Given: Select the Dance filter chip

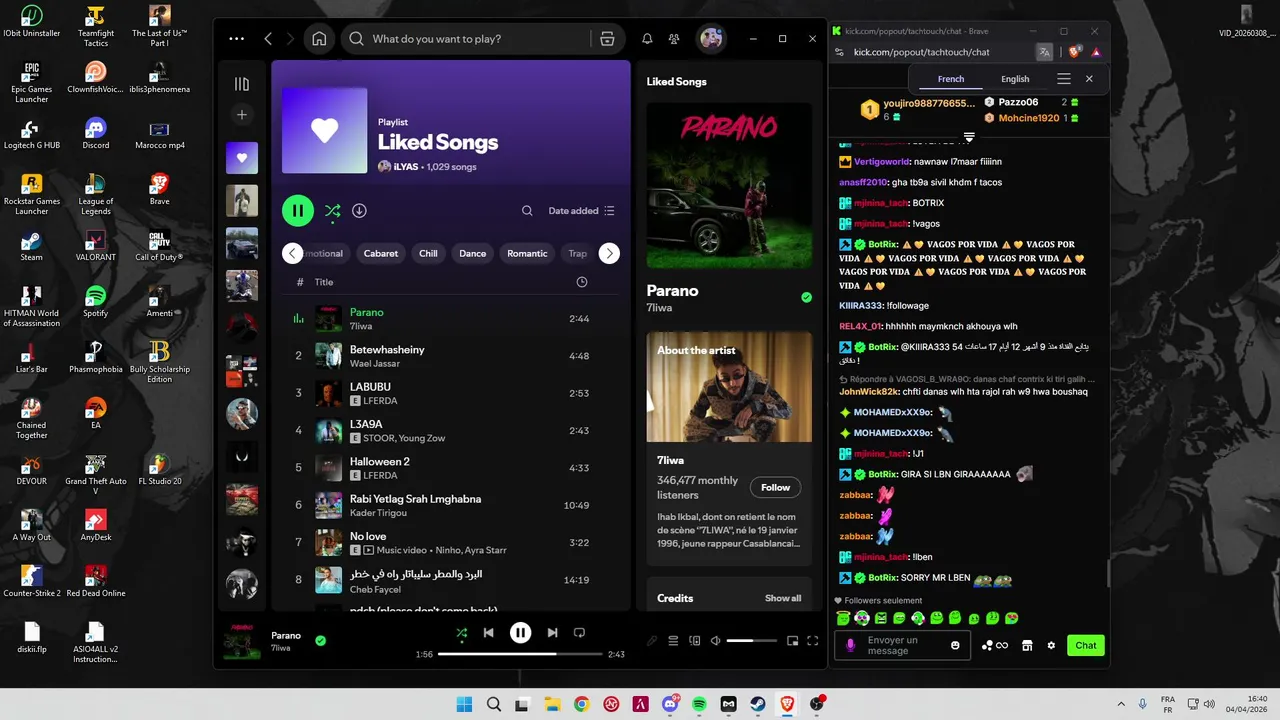Looking at the screenshot, I should click(472, 254).
